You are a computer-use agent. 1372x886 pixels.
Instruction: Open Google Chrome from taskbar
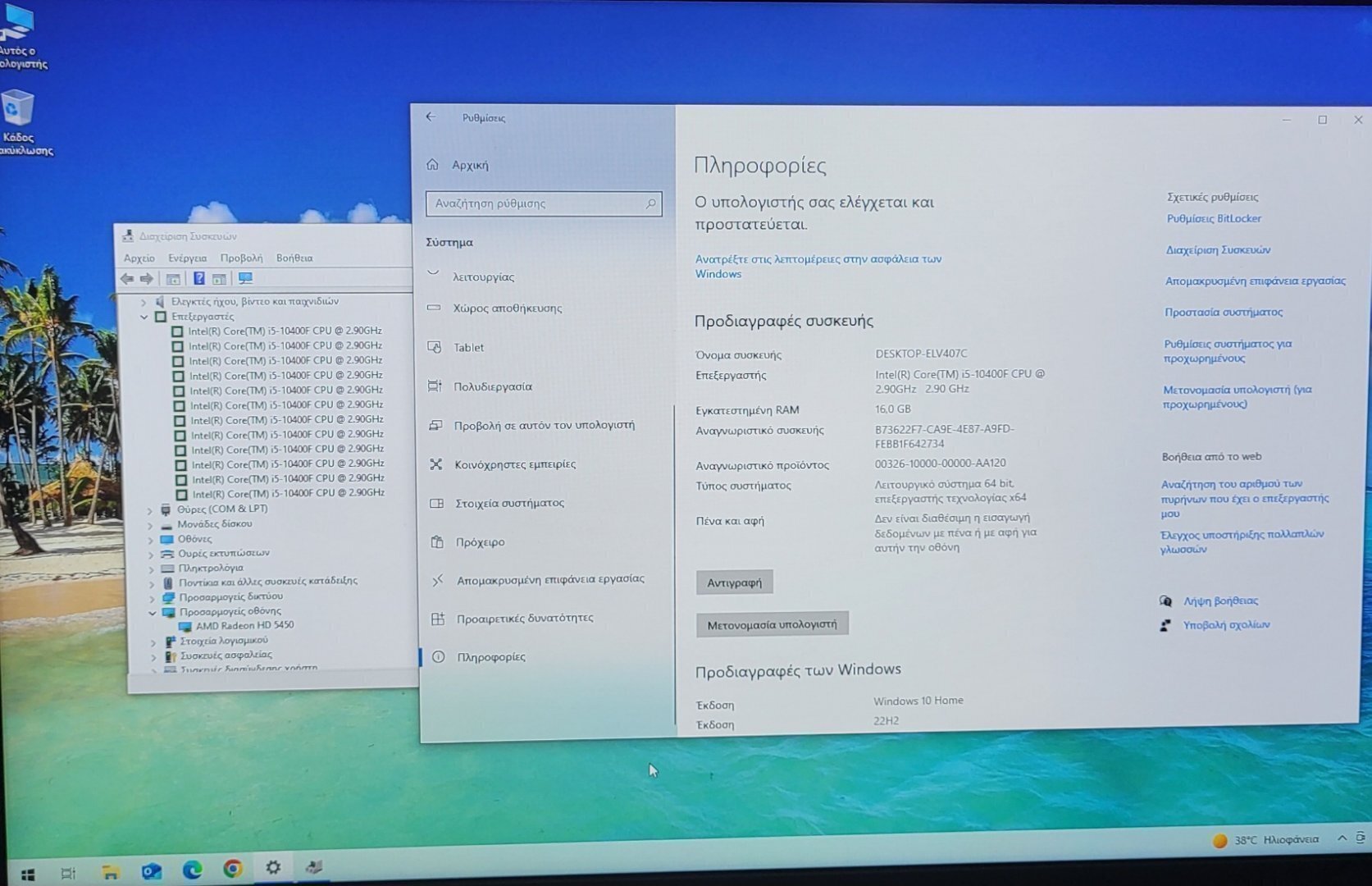tap(233, 868)
